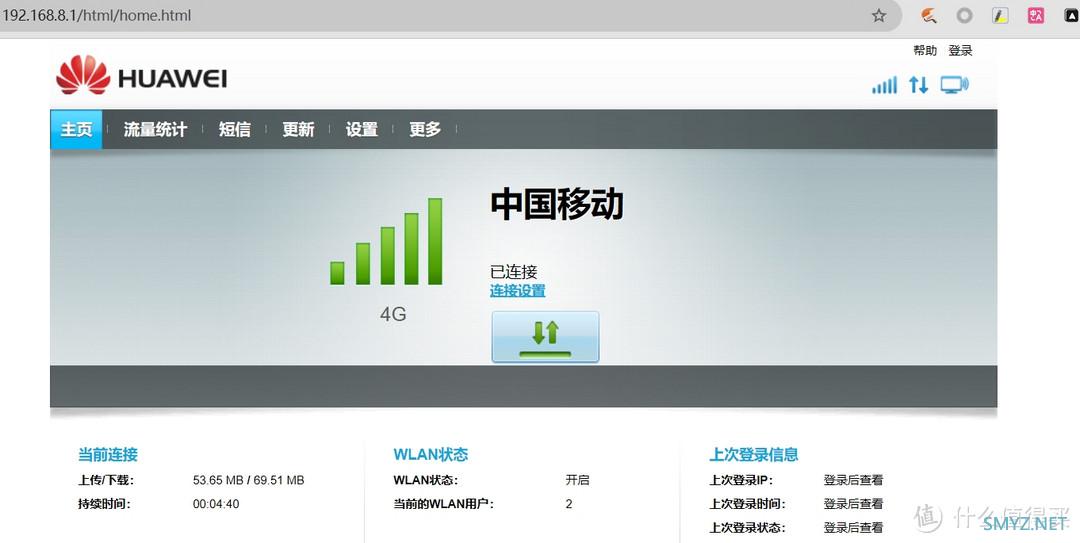Screen dimensions: 1080x543
Task: Click the 当前连接 heading
Action: (107, 454)
